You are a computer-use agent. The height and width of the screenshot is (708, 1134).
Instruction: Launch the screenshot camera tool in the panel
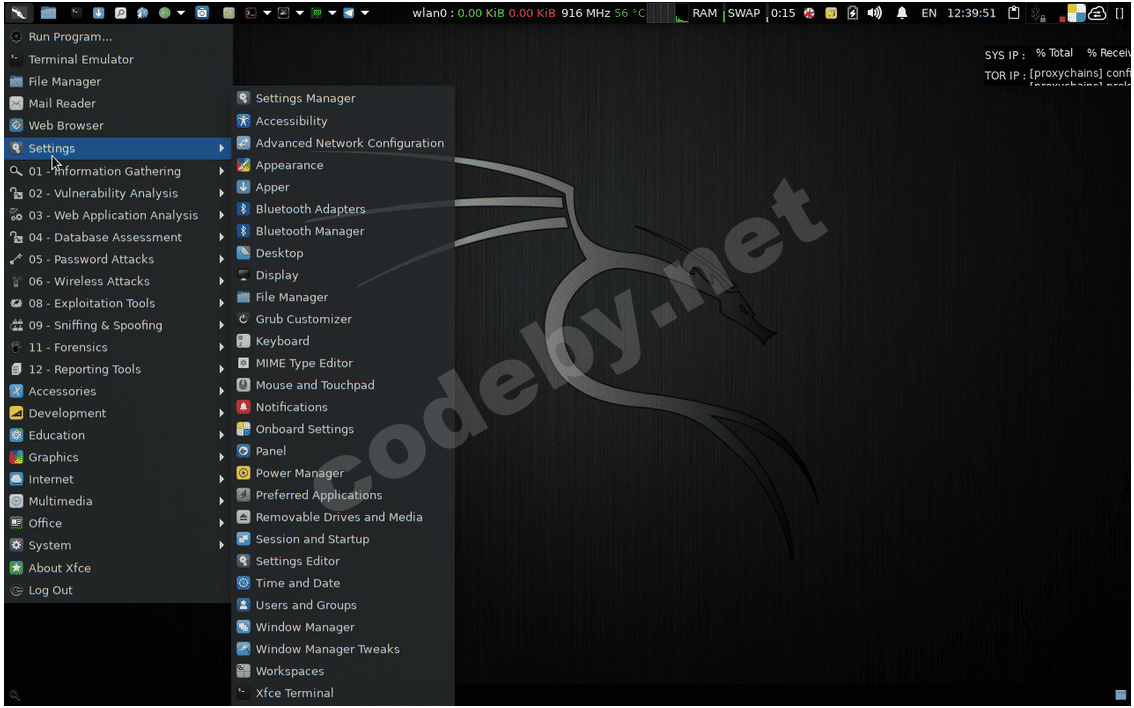pyautogui.click(x=202, y=12)
